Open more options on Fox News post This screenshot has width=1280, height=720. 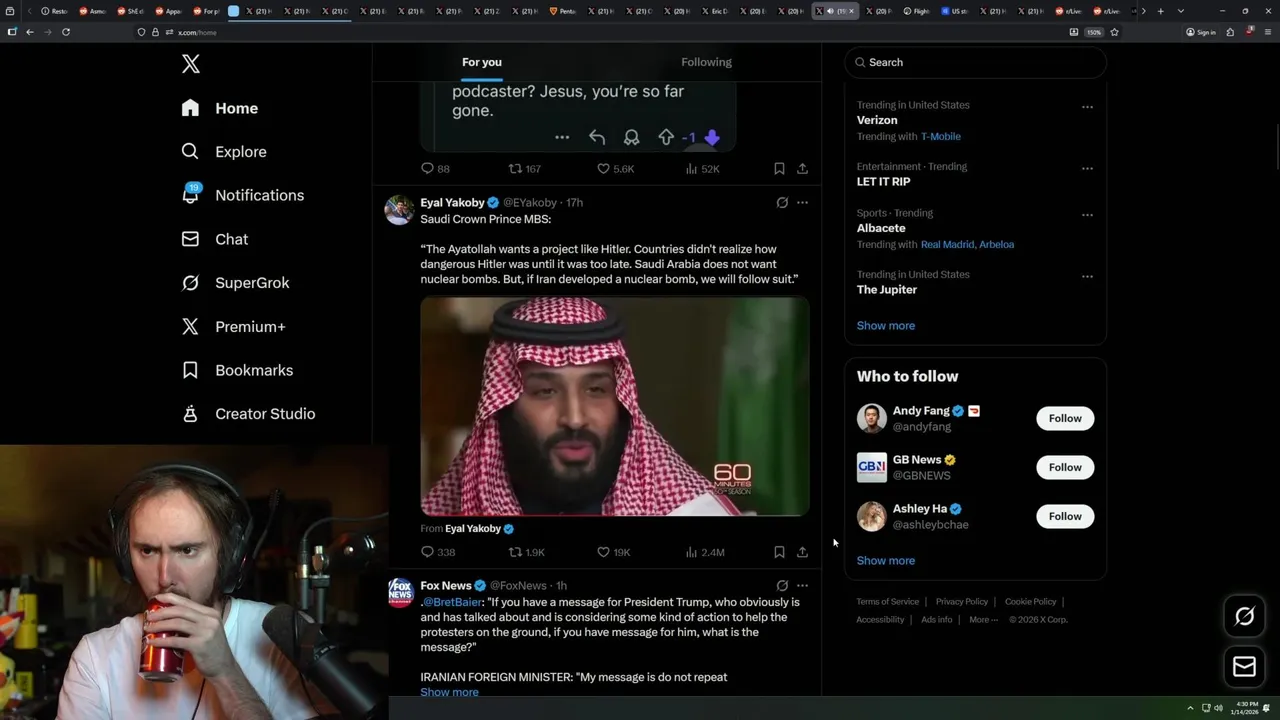pyautogui.click(x=802, y=585)
